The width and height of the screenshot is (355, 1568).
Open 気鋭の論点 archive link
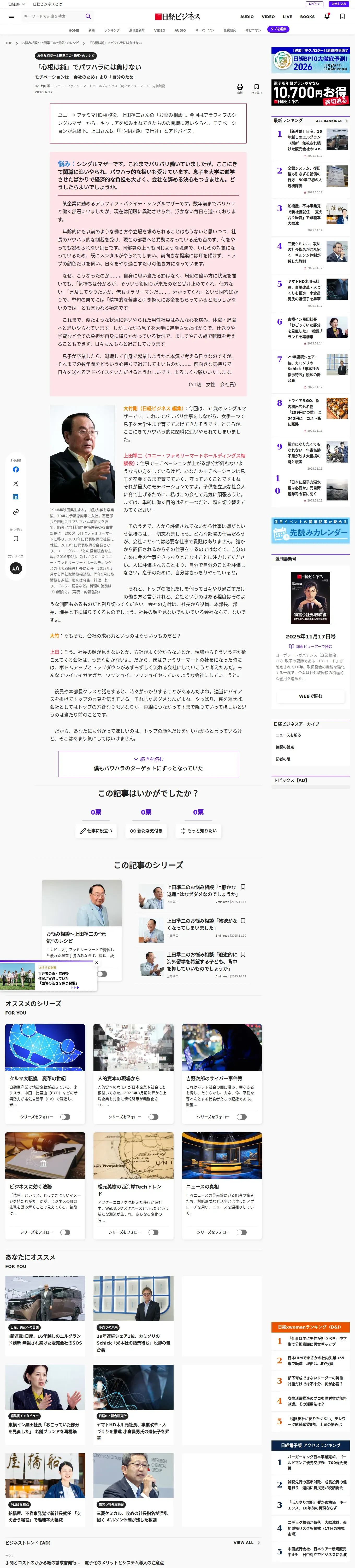click(x=285, y=747)
